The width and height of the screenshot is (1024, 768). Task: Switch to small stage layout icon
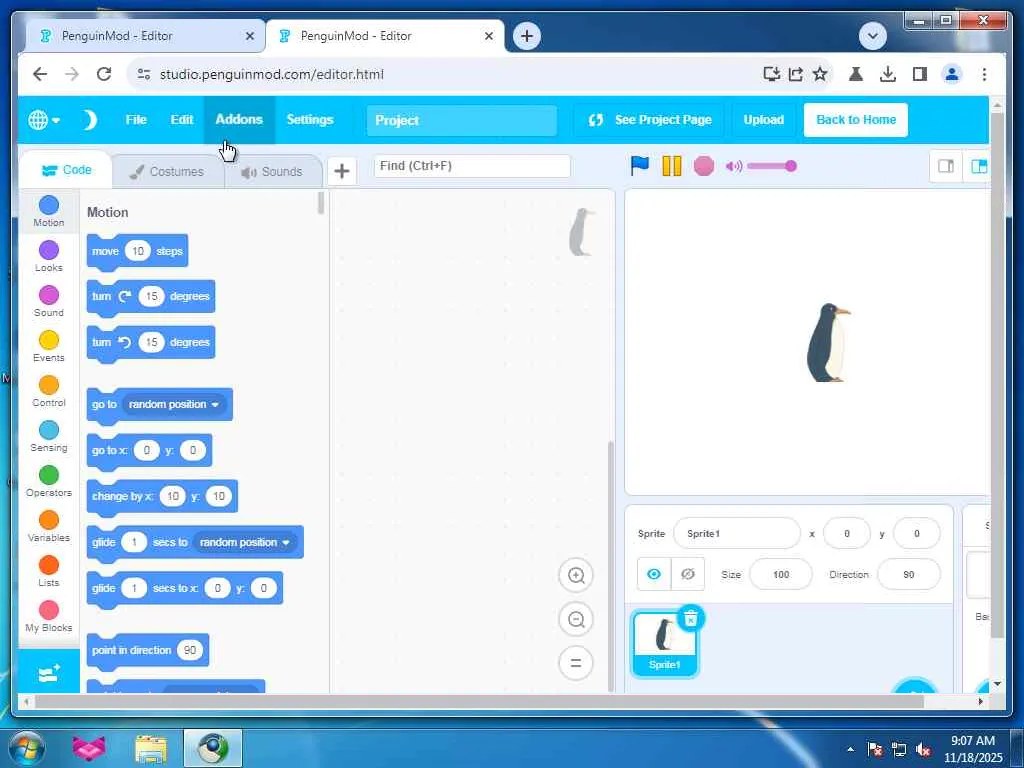pyautogui.click(x=946, y=167)
